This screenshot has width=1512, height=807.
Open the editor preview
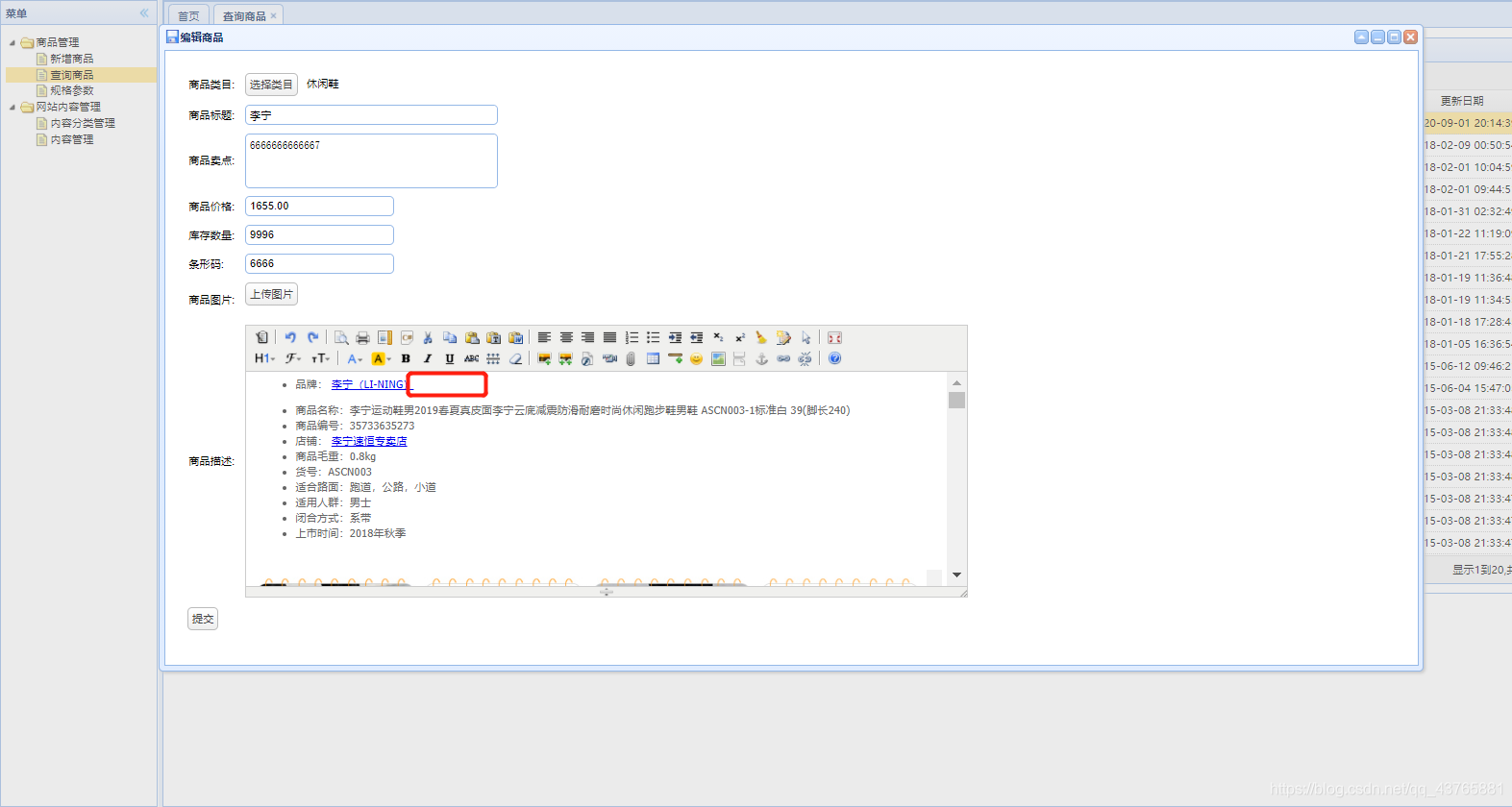coord(341,337)
